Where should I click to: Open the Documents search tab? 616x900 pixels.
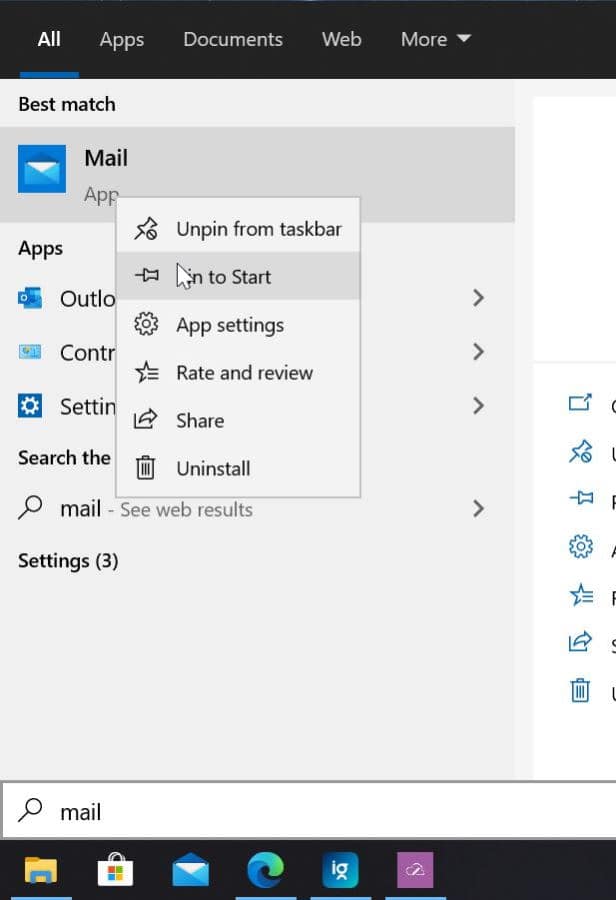point(233,39)
